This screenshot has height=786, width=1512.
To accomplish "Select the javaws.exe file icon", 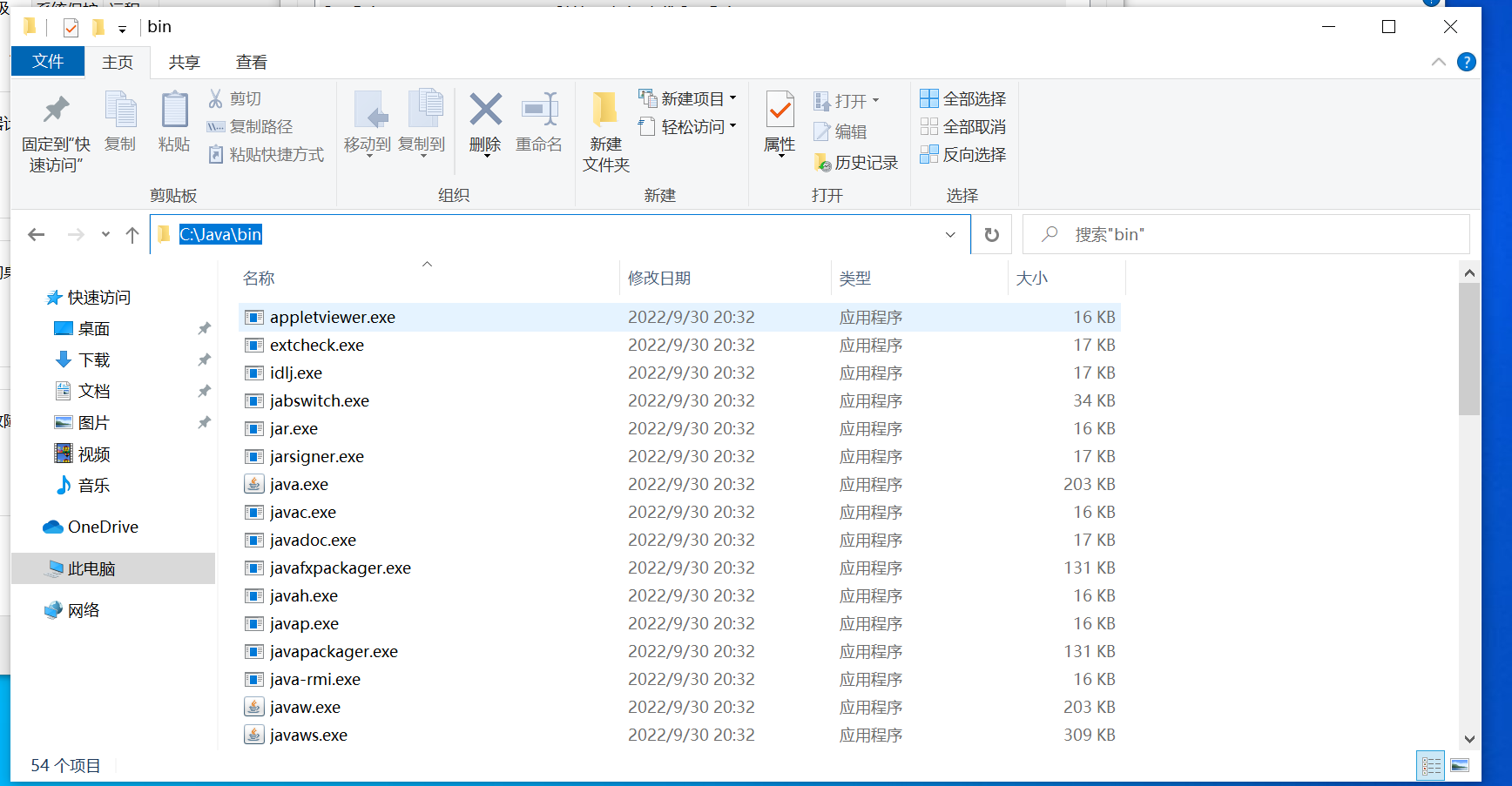I will coord(253,735).
